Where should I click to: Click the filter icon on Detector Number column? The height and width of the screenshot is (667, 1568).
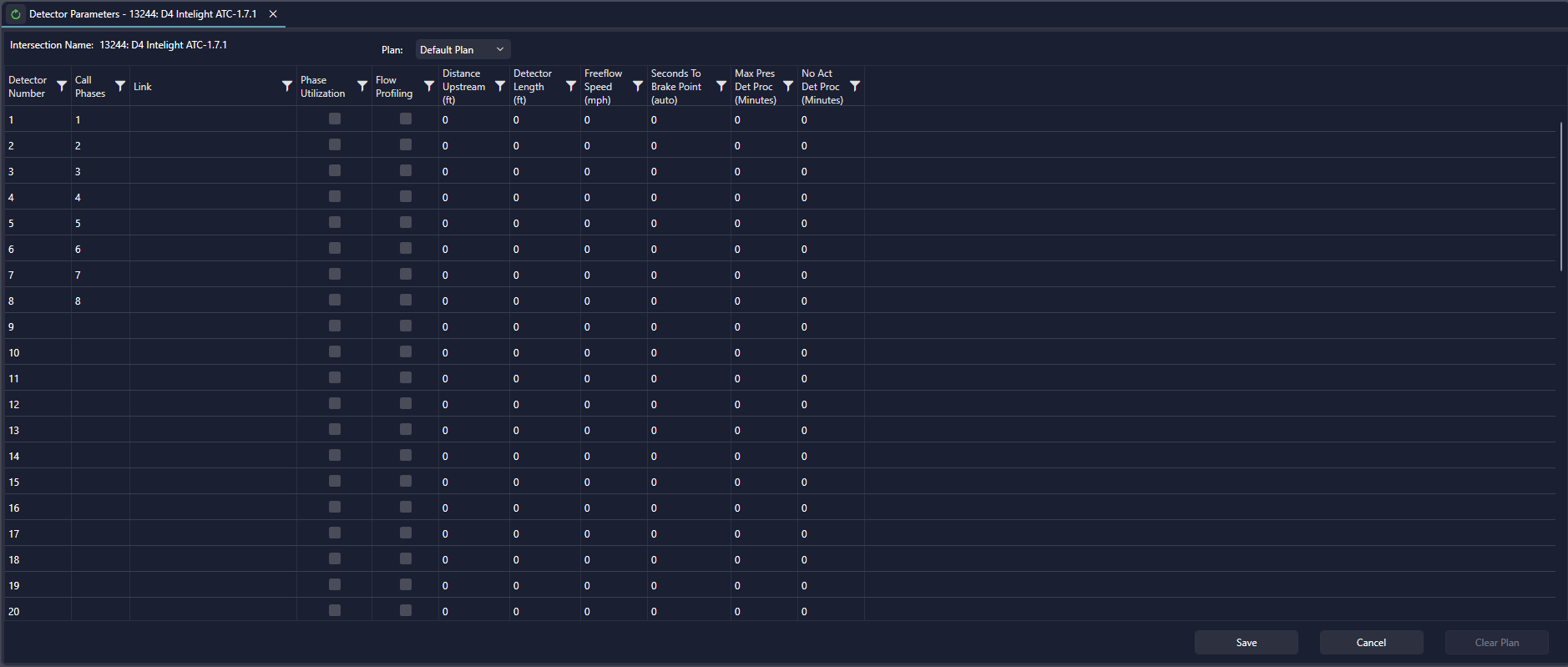(x=61, y=86)
